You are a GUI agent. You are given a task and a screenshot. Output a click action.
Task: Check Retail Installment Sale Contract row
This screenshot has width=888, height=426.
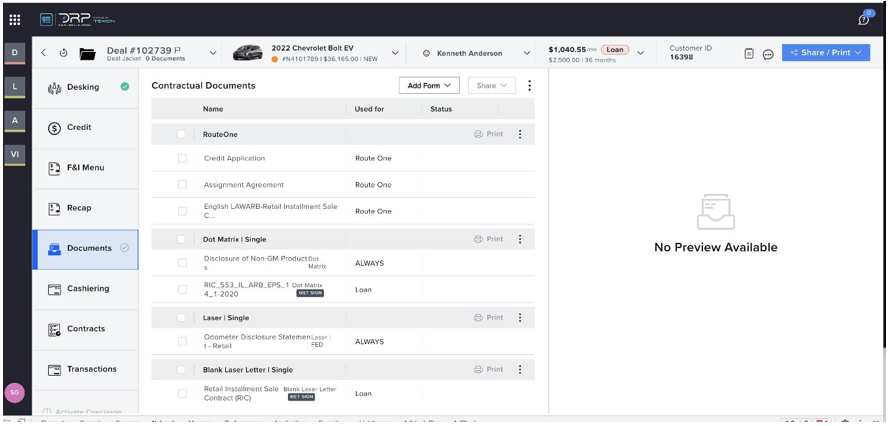tap(182, 393)
